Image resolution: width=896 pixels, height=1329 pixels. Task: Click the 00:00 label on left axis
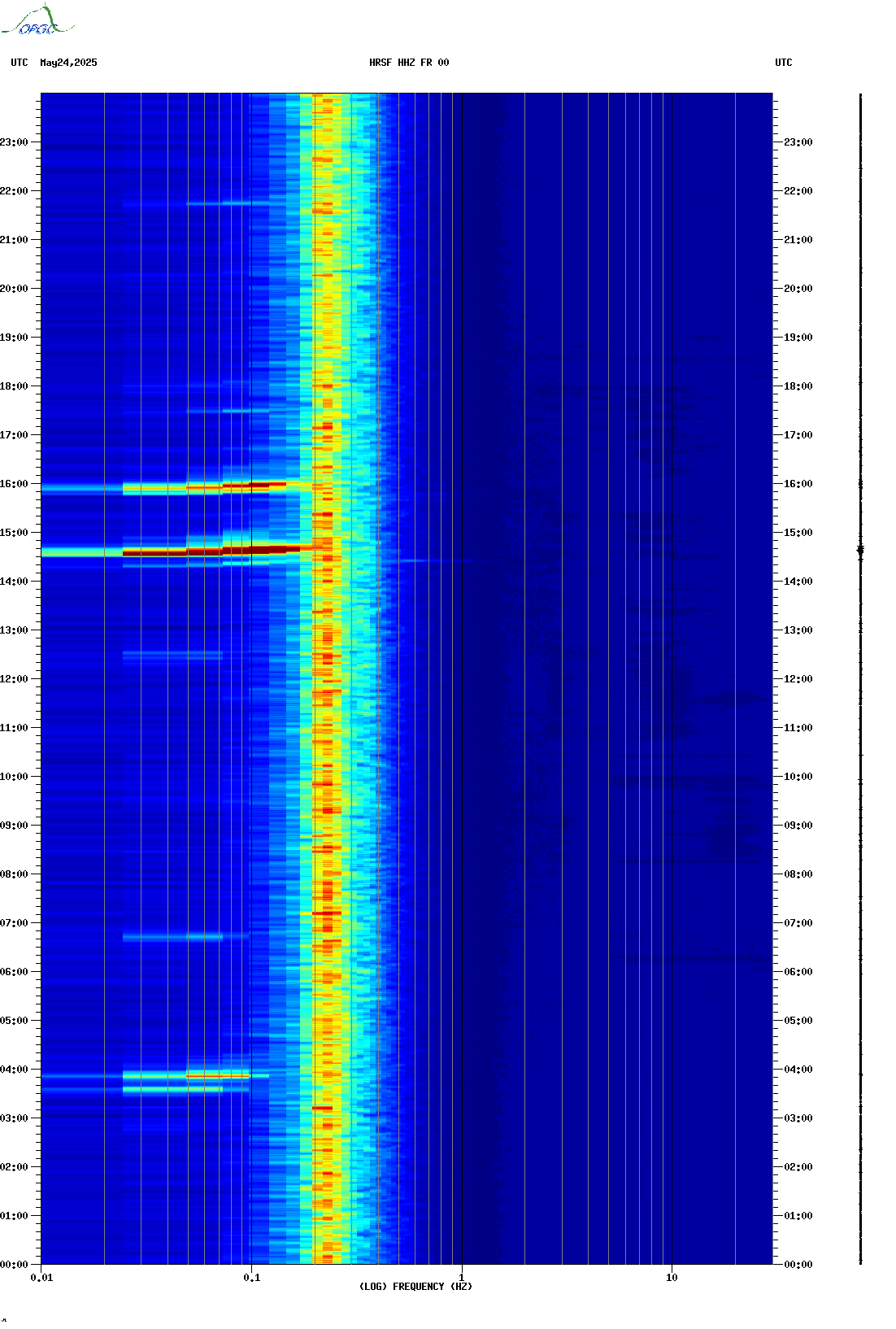pos(14,1265)
